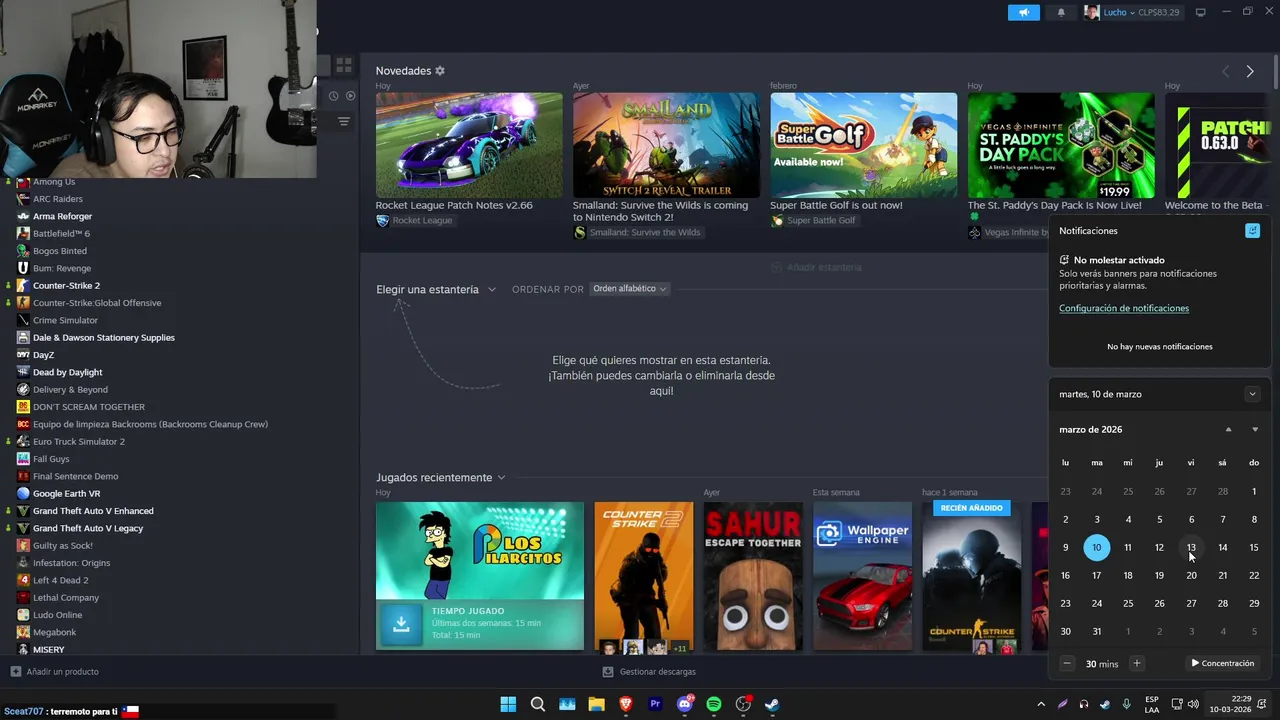Select Google Earth VR in library list
1280x720 pixels.
66,493
